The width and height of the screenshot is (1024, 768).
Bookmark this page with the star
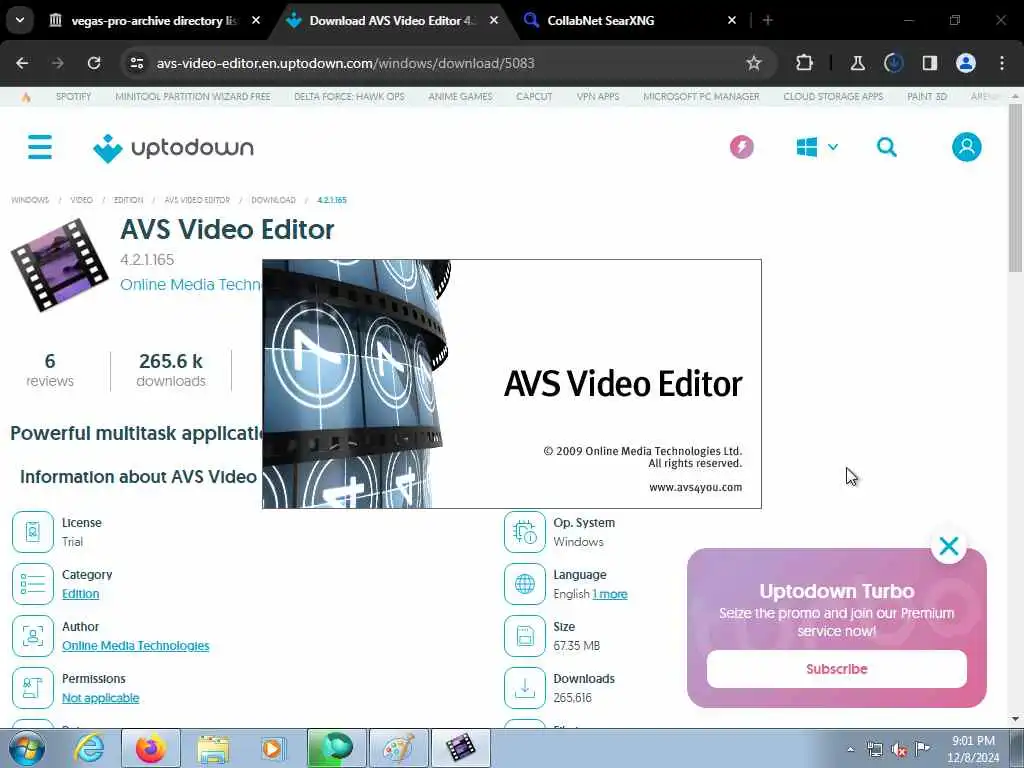point(754,63)
